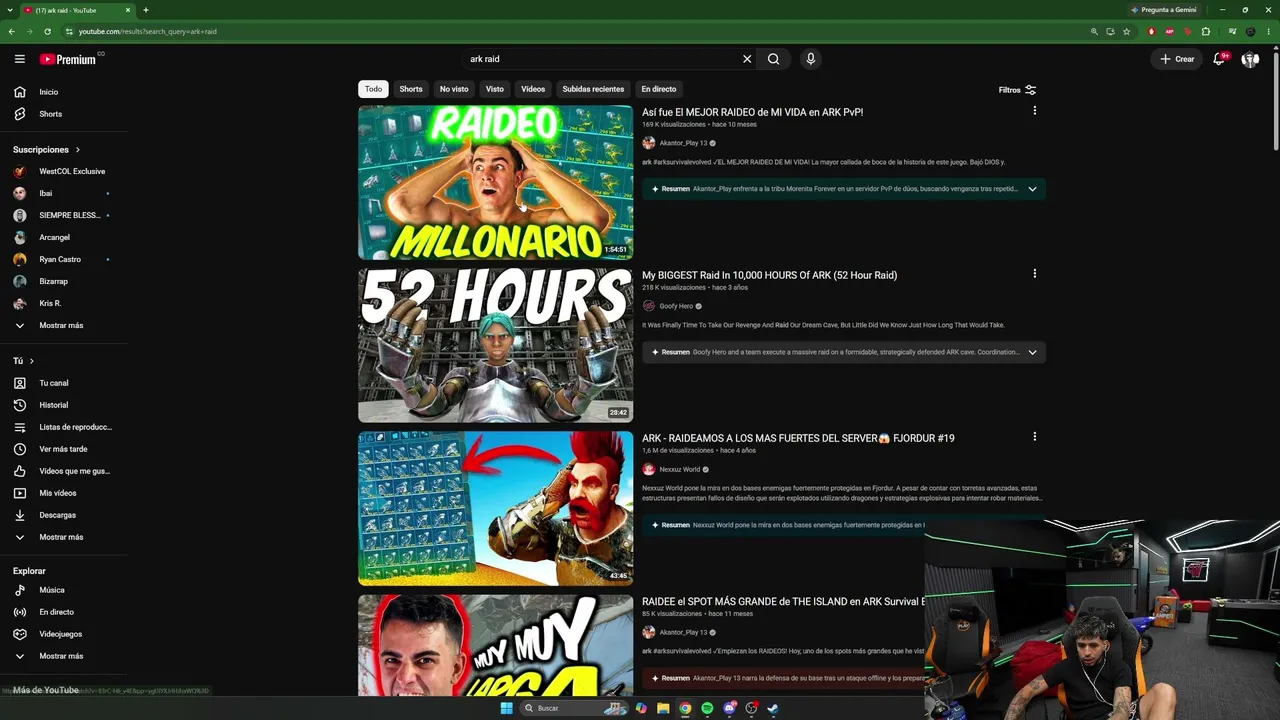Select the Subidas recientes filter chip
This screenshot has height=720, width=1280.
593,89
